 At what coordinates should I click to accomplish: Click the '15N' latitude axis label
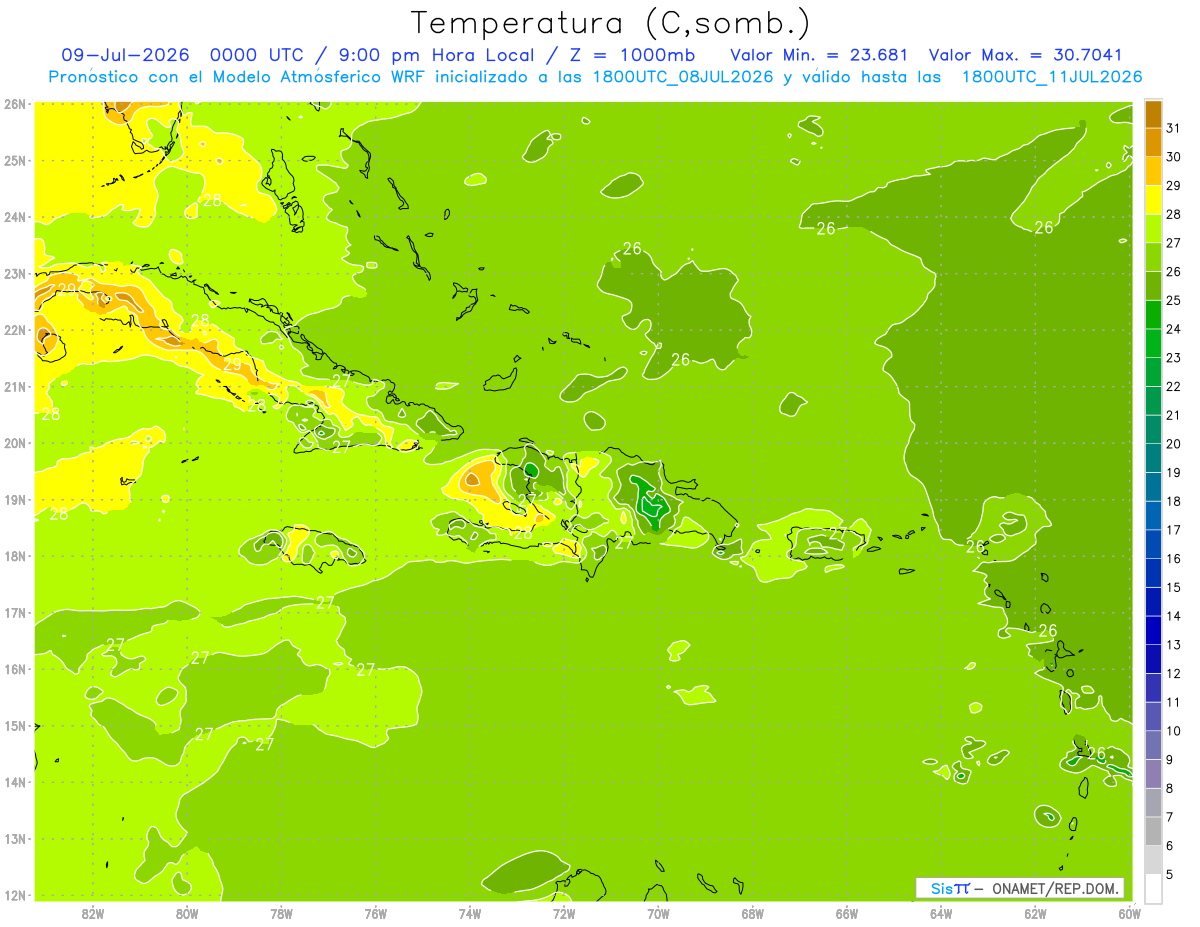pos(15,726)
